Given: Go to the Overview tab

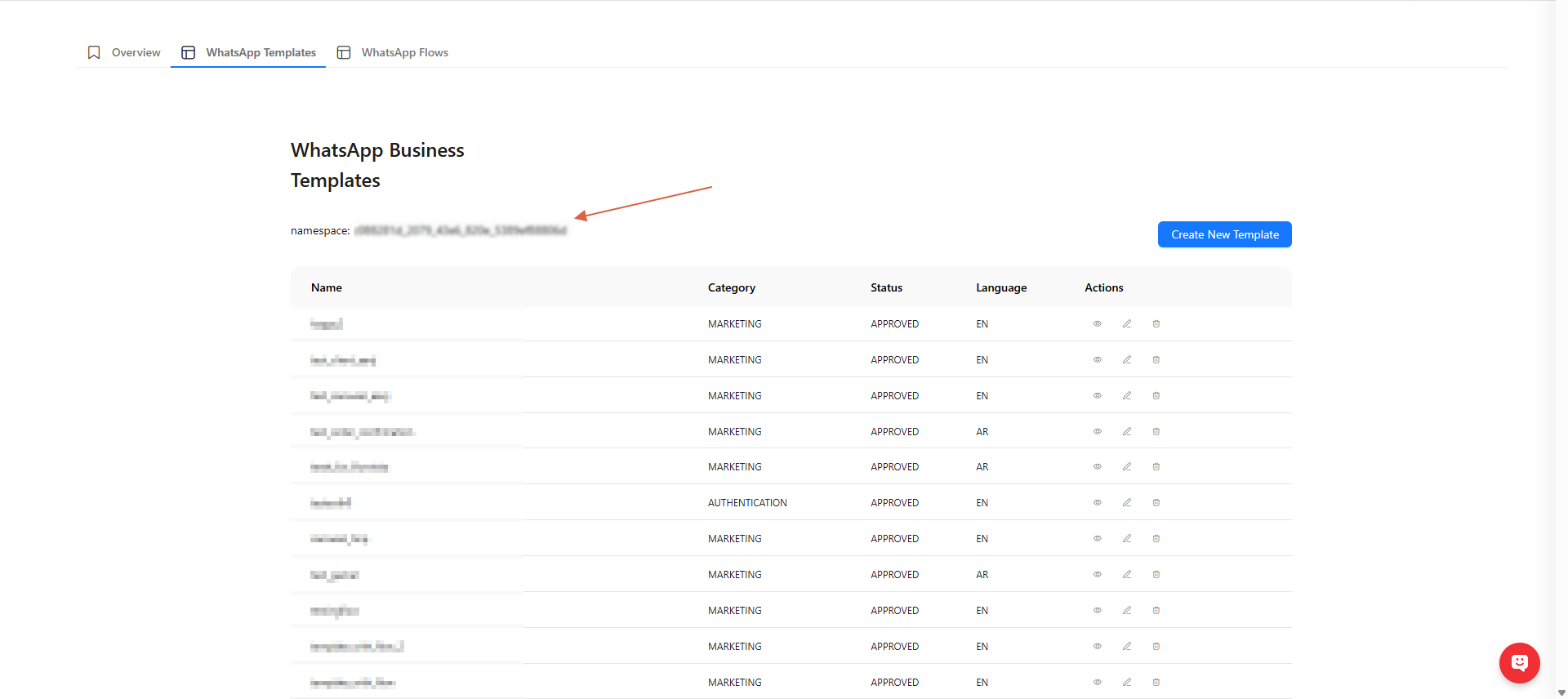Looking at the screenshot, I should coord(124,52).
